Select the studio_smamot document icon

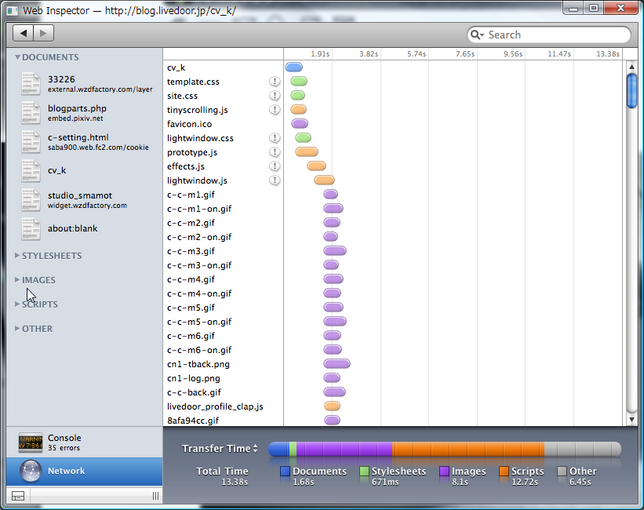pos(31,200)
